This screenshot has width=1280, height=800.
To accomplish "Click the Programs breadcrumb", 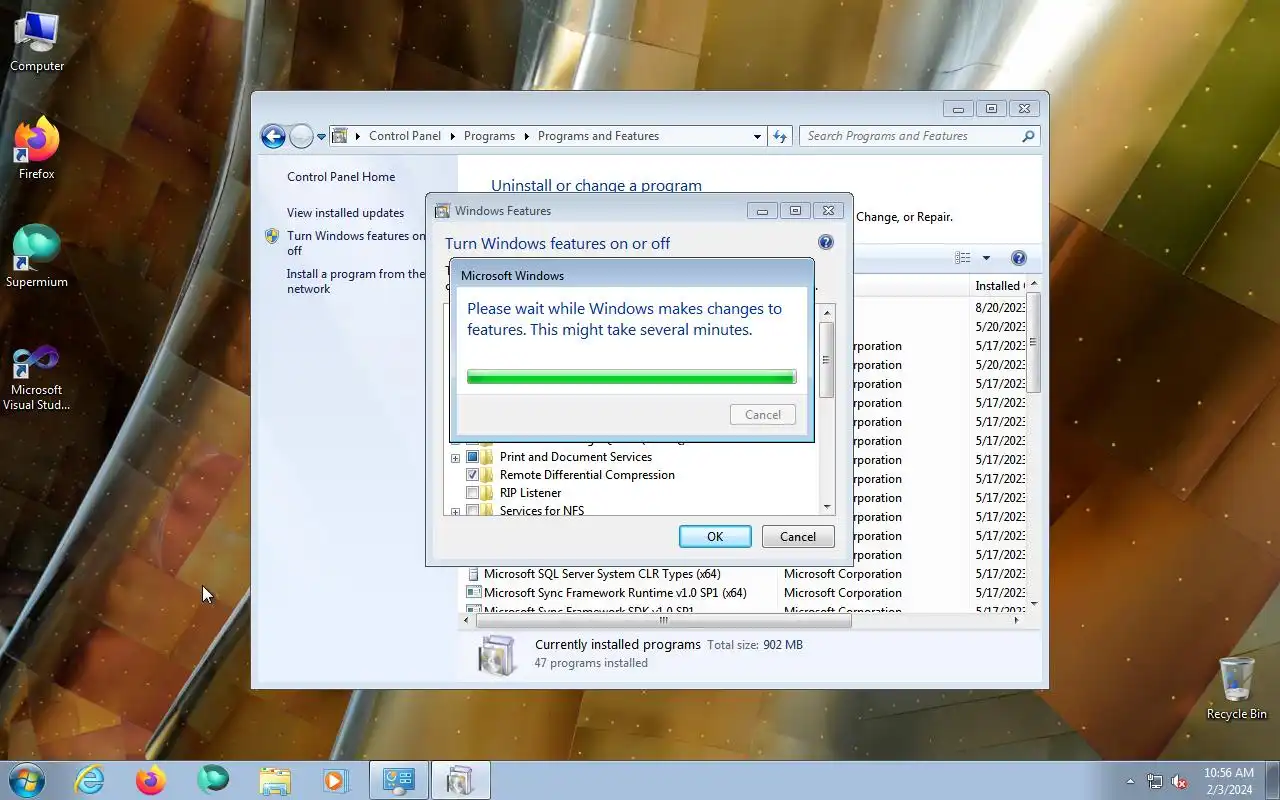I will (489, 136).
